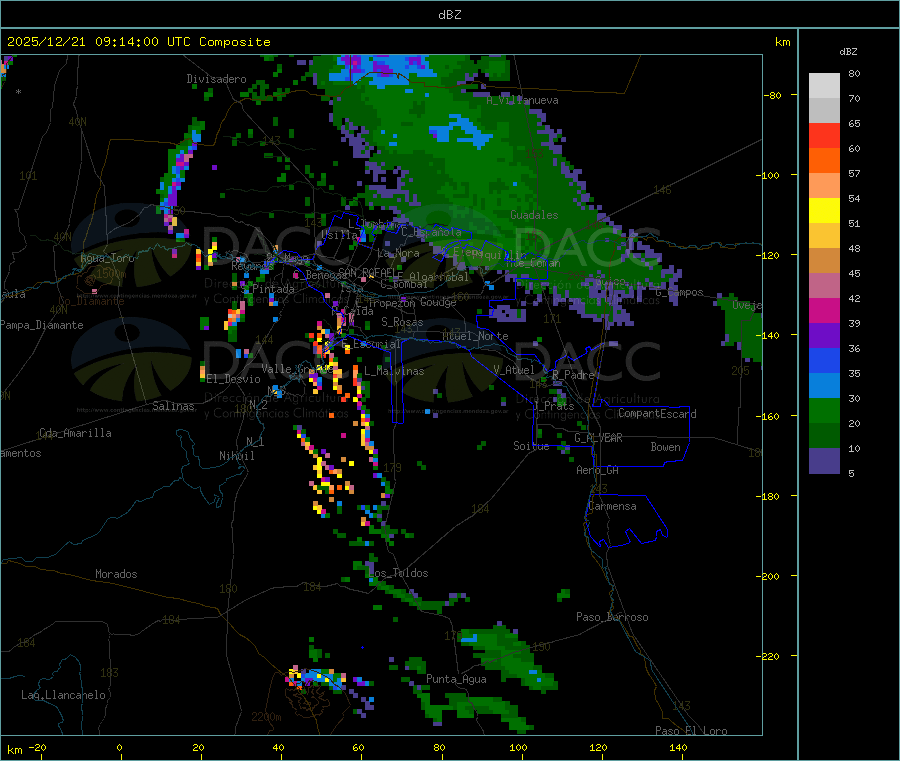The width and height of the screenshot is (900, 761).
Task: Click the '2200m' elevation label near the volcano
Action: [x=266, y=717]
